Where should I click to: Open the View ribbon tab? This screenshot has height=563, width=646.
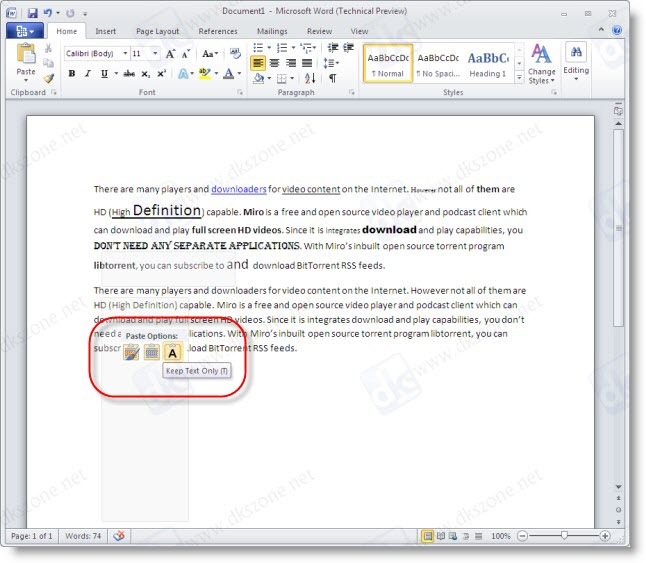(x=359, y=31)
